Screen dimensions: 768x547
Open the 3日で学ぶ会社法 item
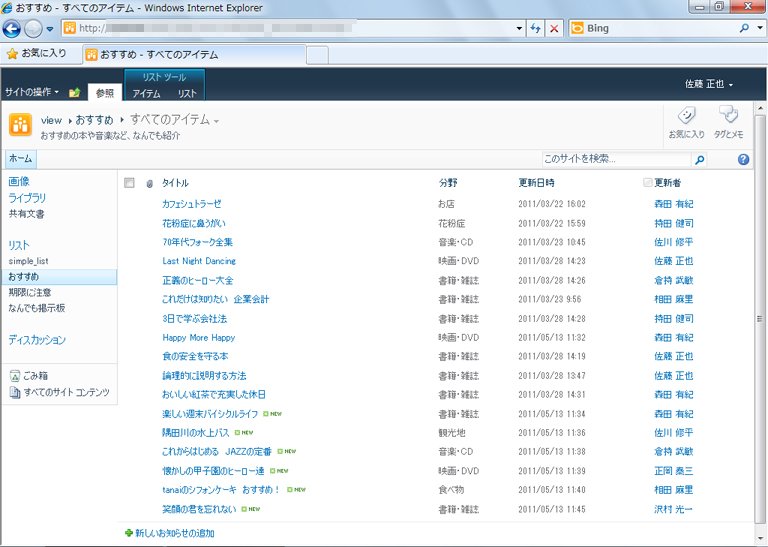194,319
